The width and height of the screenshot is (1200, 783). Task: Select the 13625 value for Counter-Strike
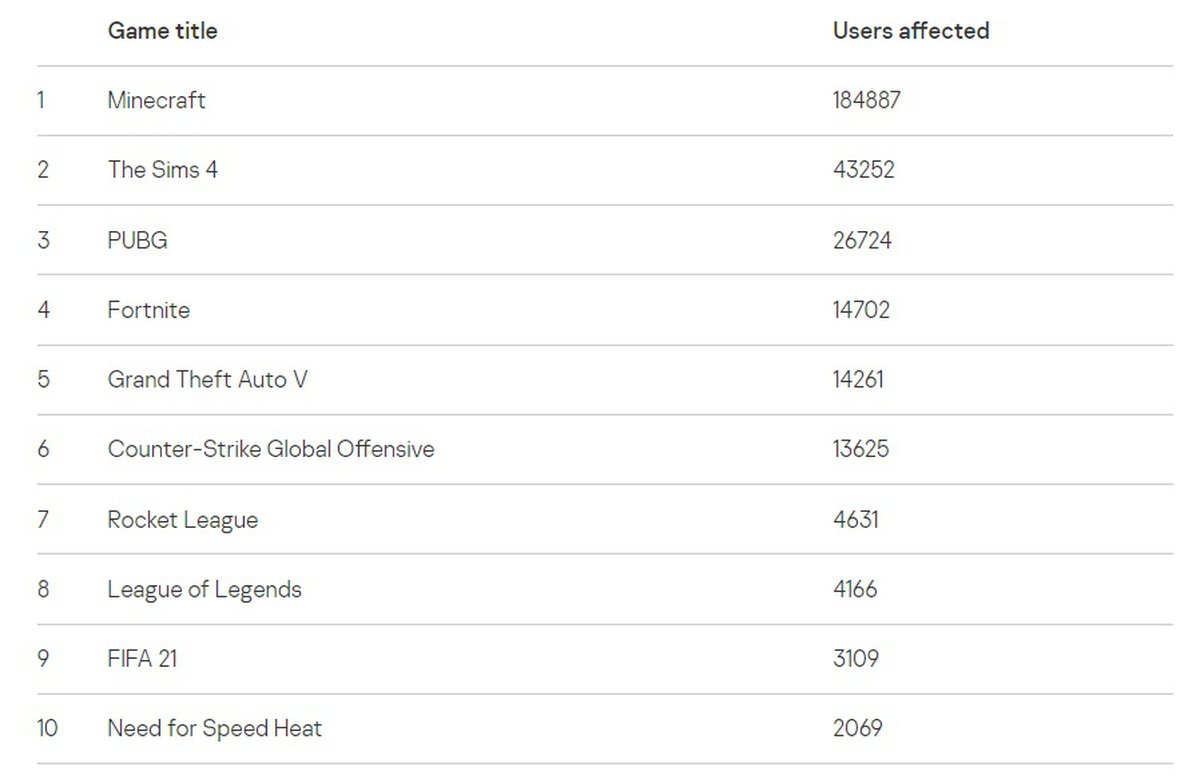860,449
